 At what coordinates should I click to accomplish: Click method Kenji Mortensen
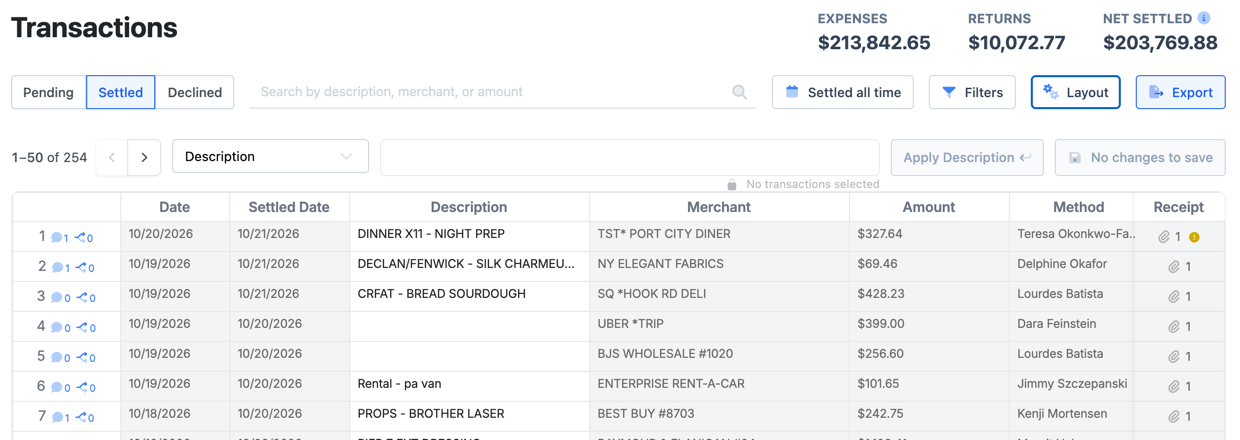1062,414
